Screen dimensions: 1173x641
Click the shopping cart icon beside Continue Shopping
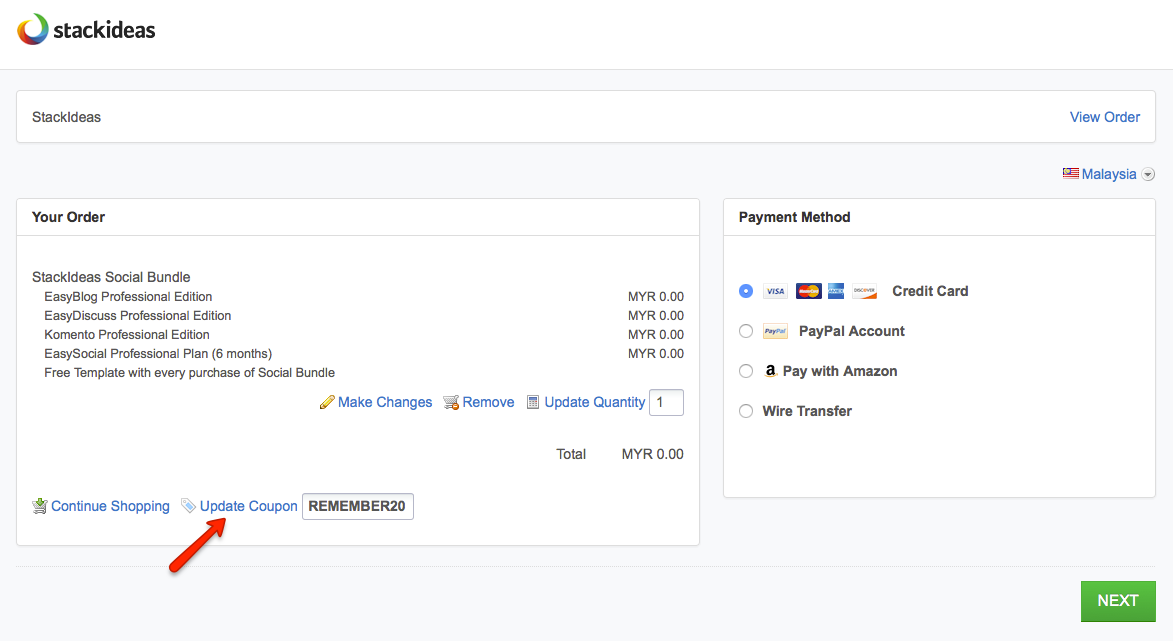coord(40,506)
